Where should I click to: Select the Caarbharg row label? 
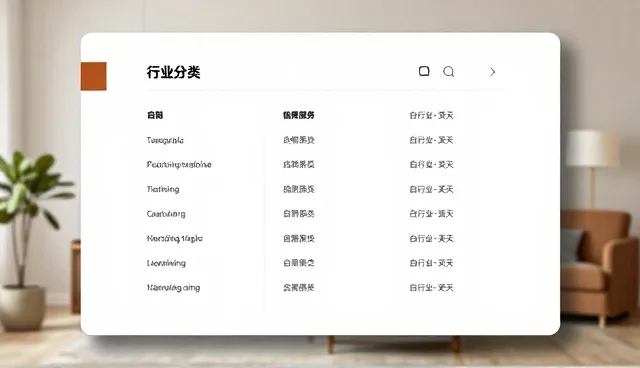point(166,214)
